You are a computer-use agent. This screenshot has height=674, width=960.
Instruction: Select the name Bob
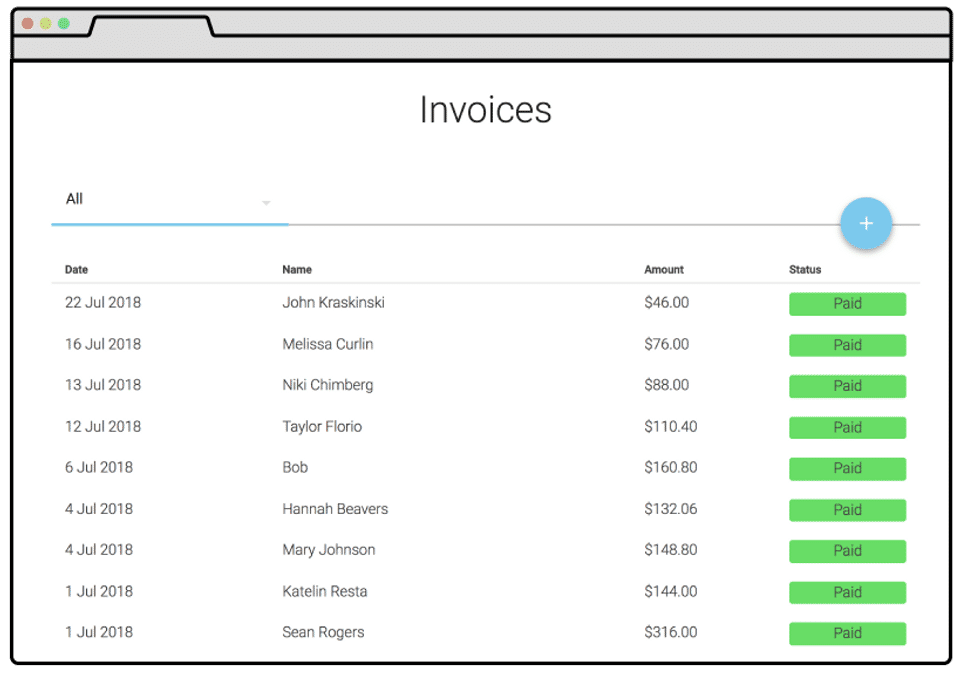(295, 468)
